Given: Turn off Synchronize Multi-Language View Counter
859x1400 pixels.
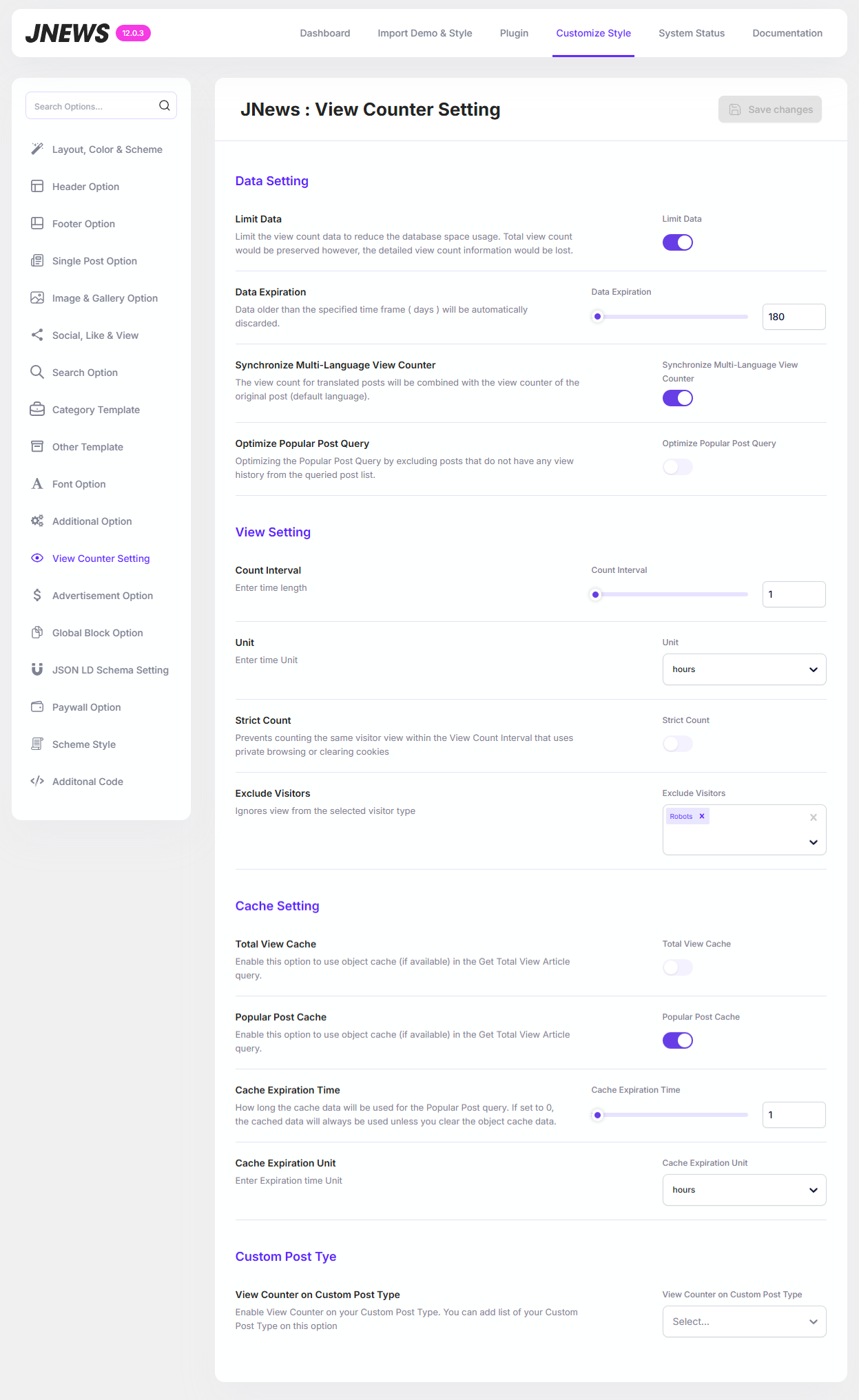Looking at the screenshot, I should [x=678, y=398].
